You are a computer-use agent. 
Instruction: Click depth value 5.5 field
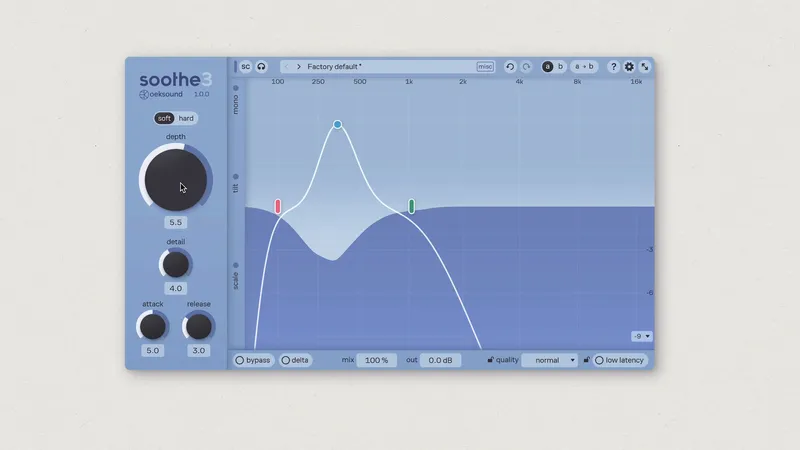click(176, 222)
